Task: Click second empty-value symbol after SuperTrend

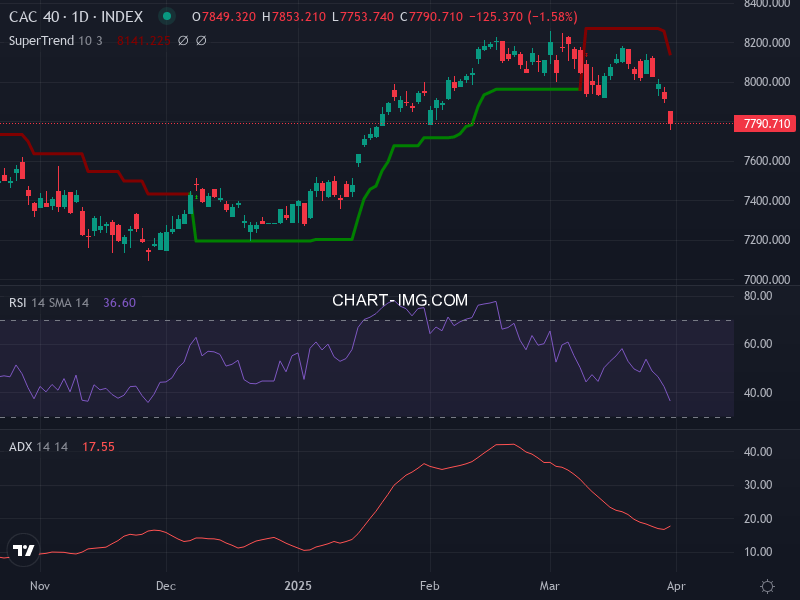Action: [x=201, y=41]
